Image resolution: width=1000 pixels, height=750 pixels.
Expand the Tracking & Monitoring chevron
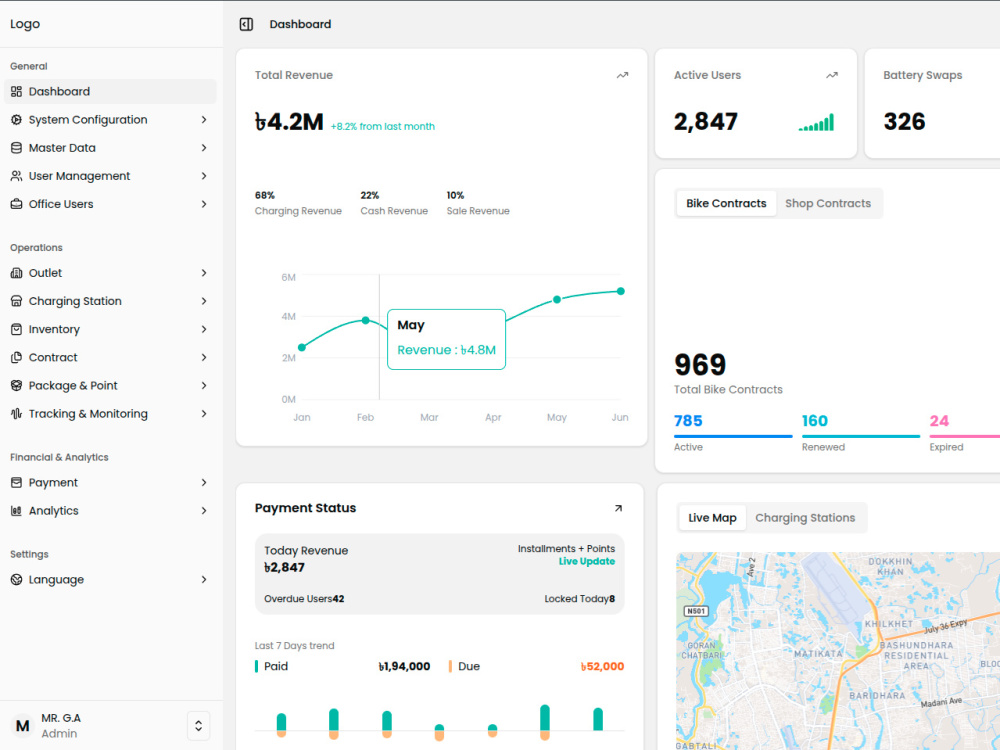point(204,413)
